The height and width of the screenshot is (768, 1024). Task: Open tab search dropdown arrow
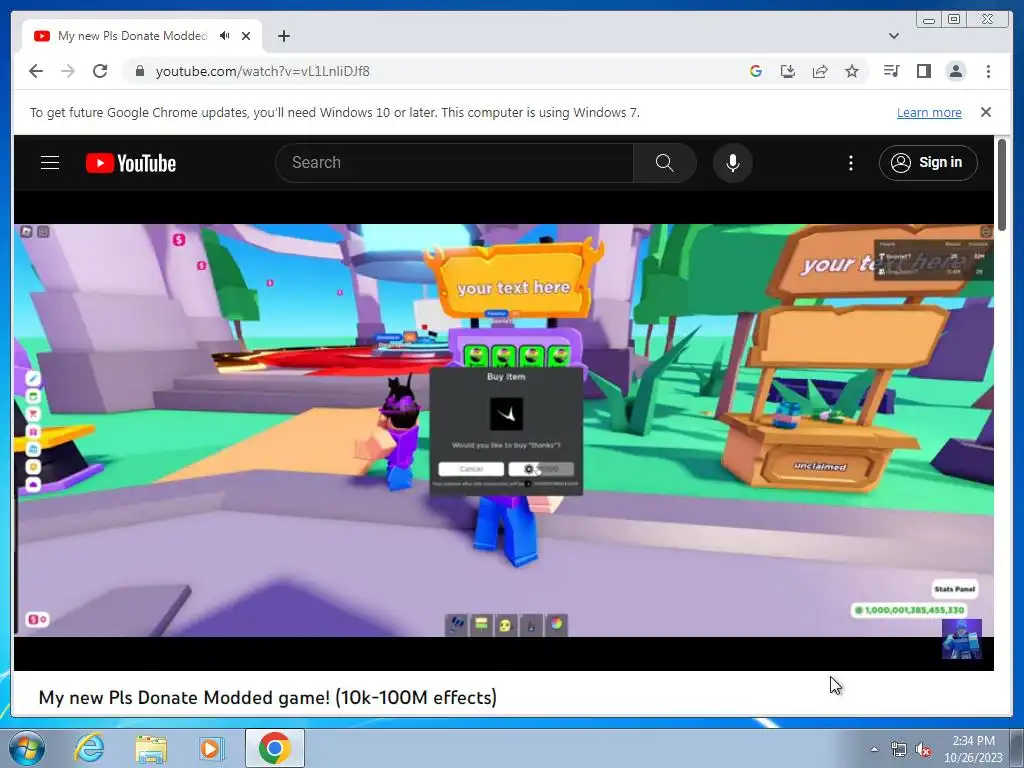(x=893, y=36)
